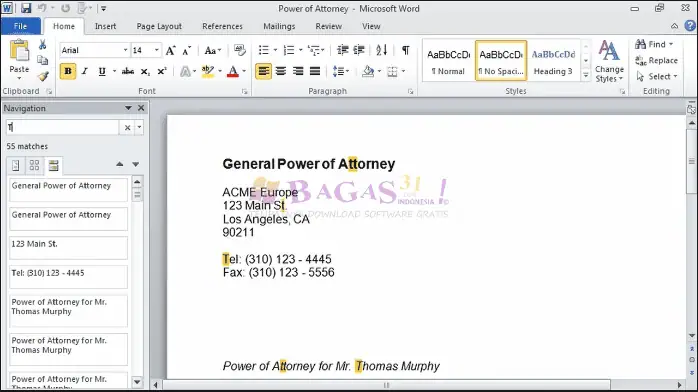Click Increase Indent icon

point(359,50)
